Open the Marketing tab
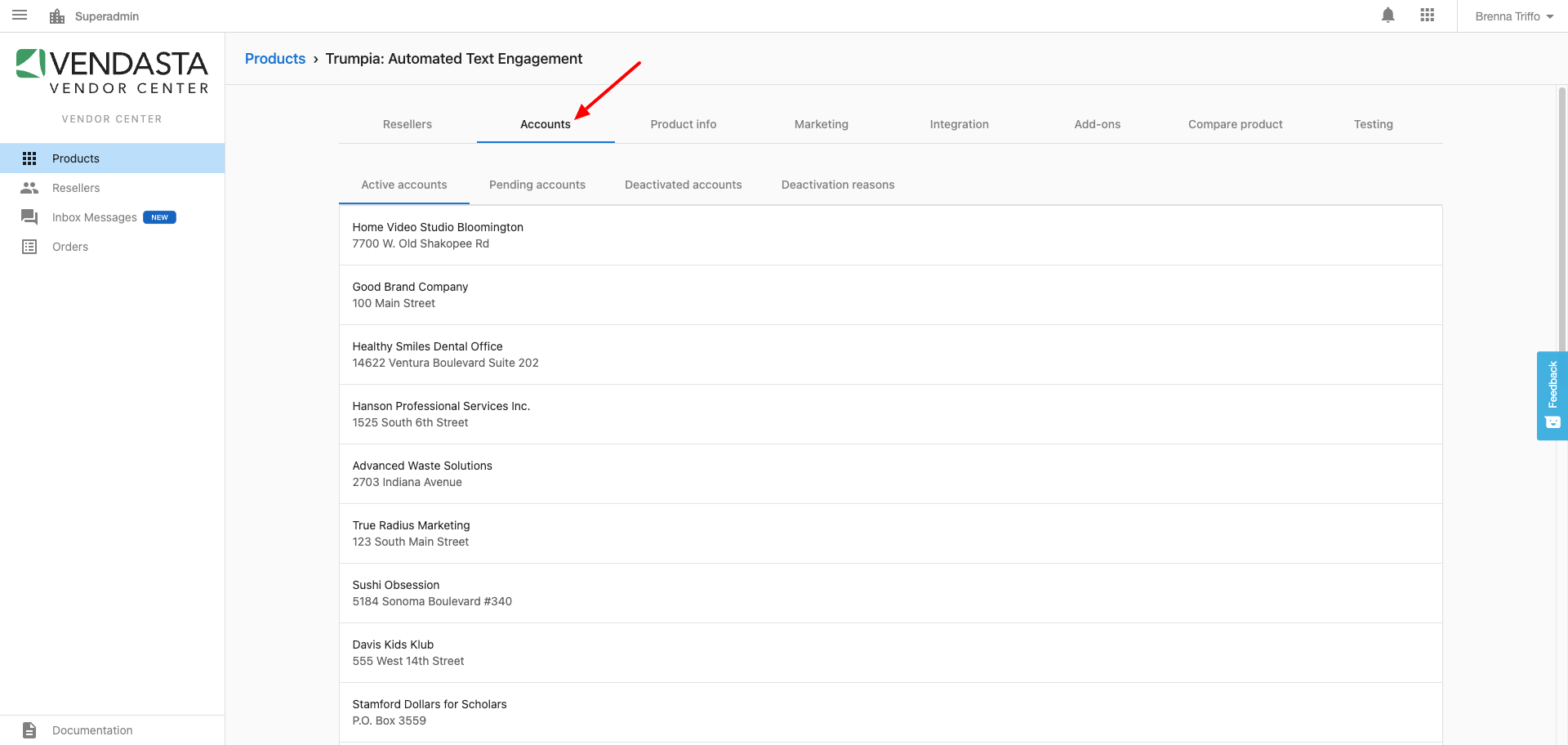1568x745 pixels. (822, 124)
